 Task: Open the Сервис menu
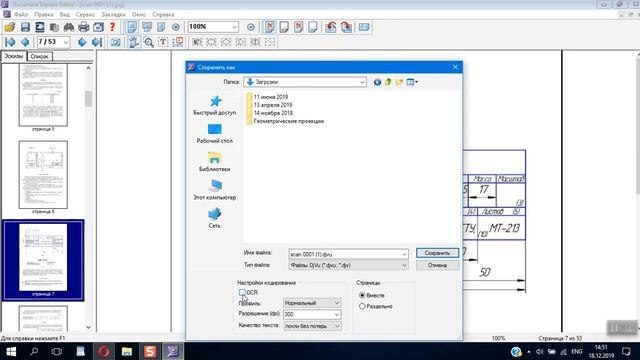tap(85, 14)
